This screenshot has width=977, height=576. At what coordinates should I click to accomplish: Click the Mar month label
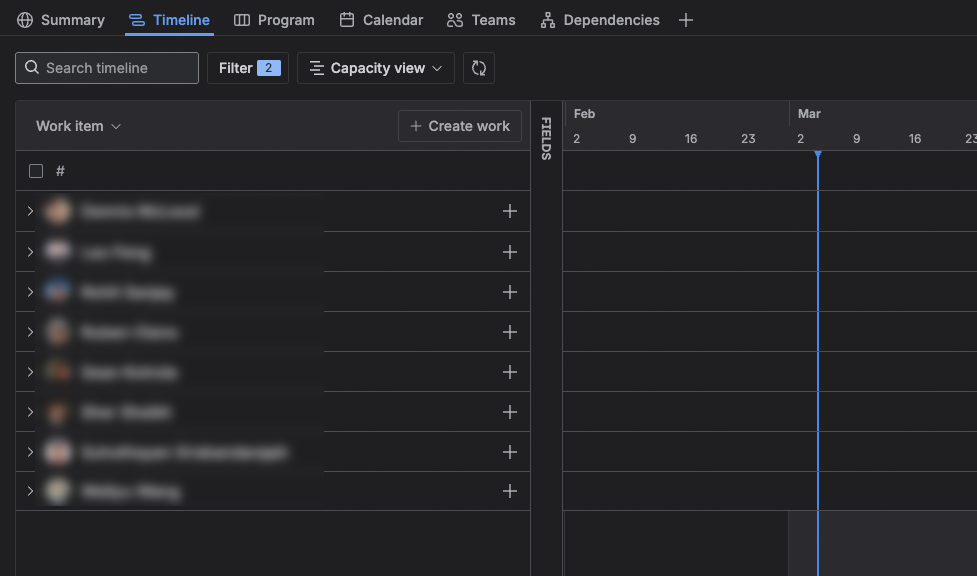tap(809, 113)
